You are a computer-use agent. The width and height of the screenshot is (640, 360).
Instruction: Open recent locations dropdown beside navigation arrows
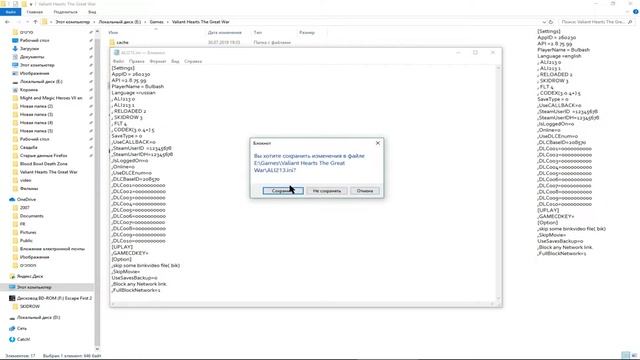[28, 22]
